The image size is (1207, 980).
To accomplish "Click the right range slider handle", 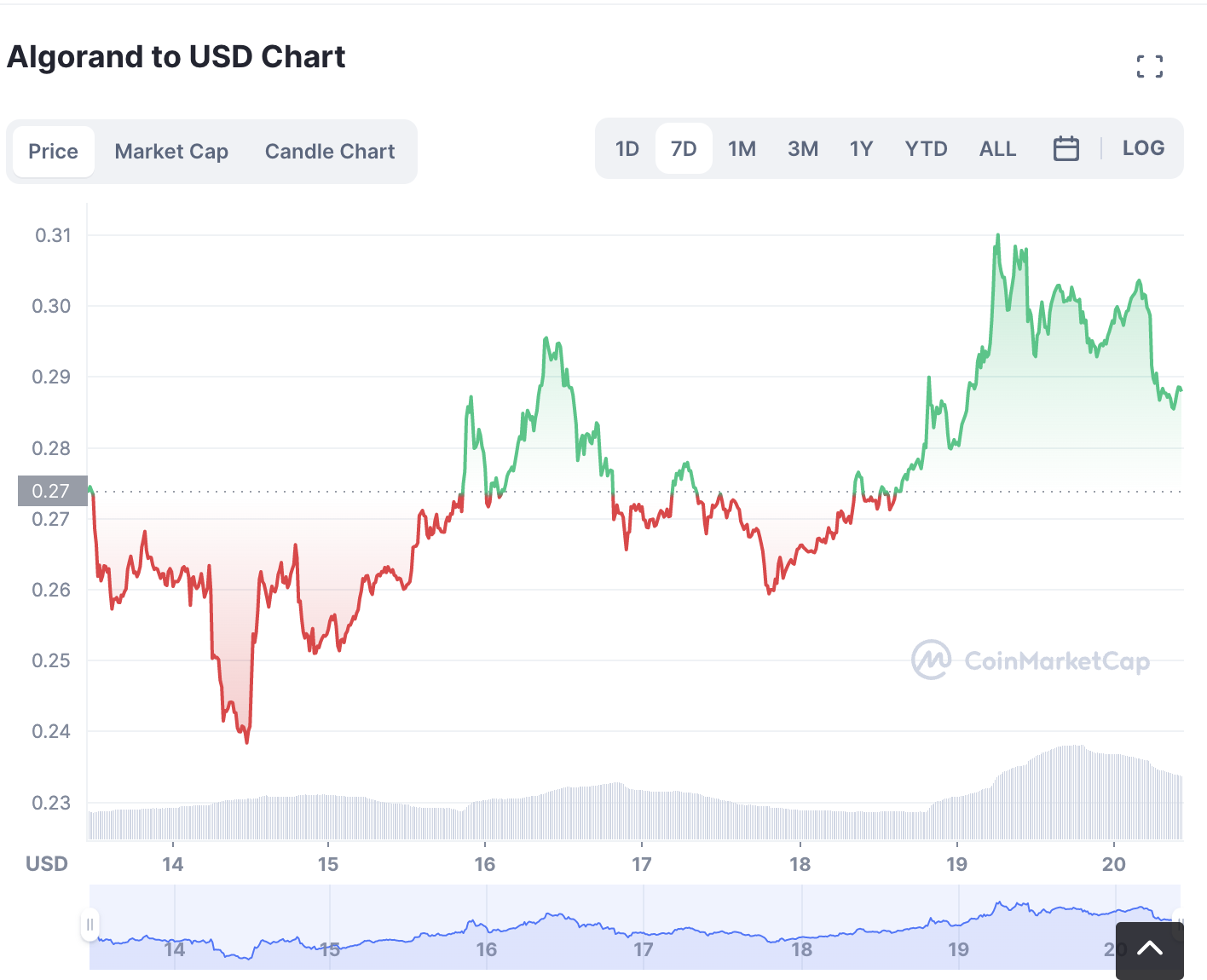I will pos(1179,920).
